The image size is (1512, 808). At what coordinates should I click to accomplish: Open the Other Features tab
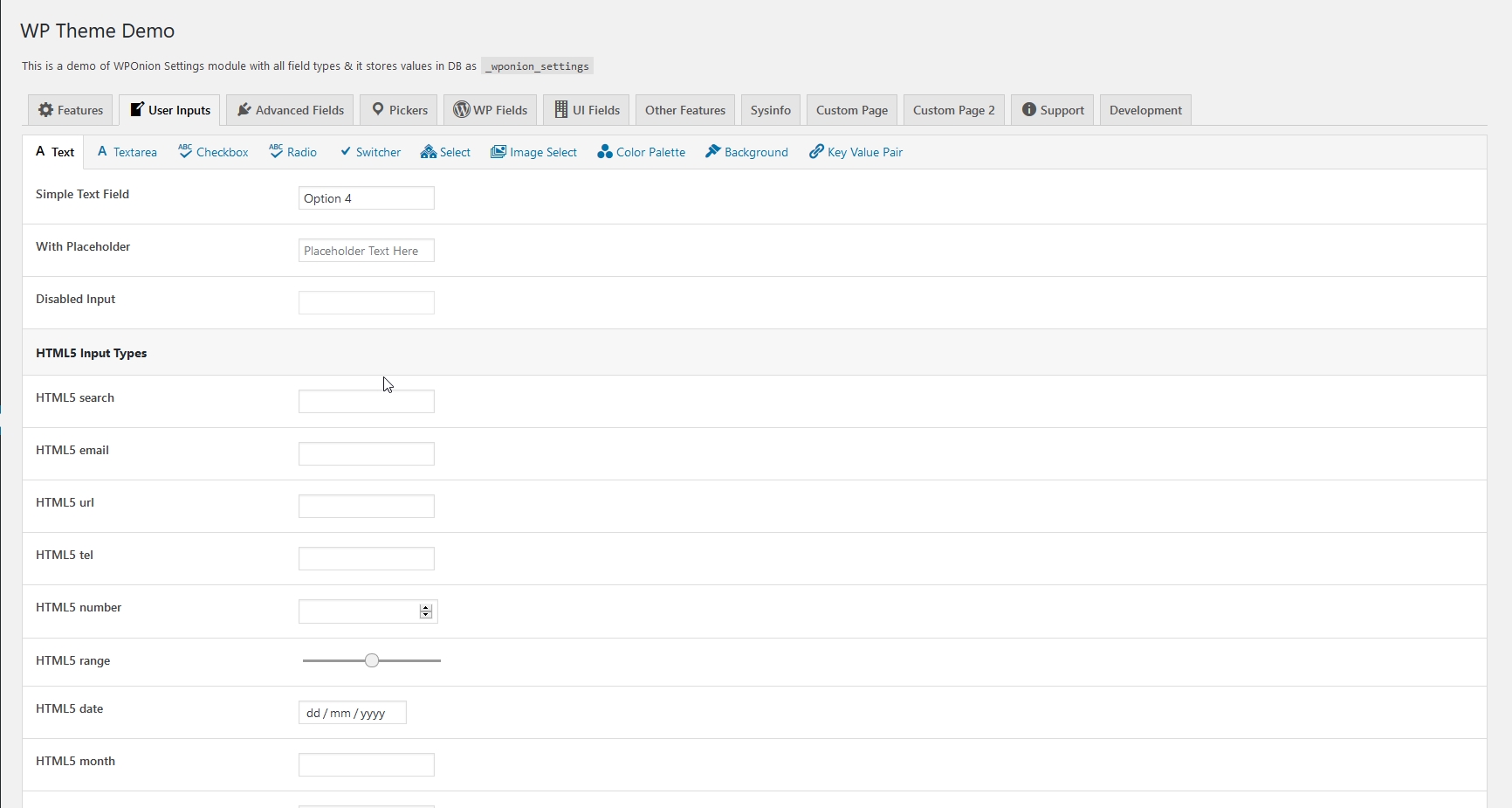point(685,110)
